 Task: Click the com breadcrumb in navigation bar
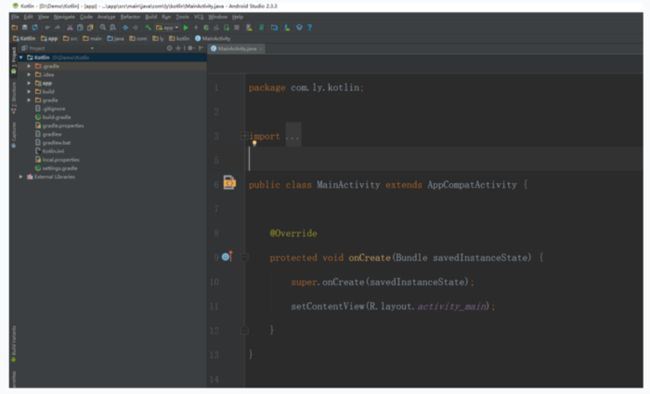pos(138,39)
